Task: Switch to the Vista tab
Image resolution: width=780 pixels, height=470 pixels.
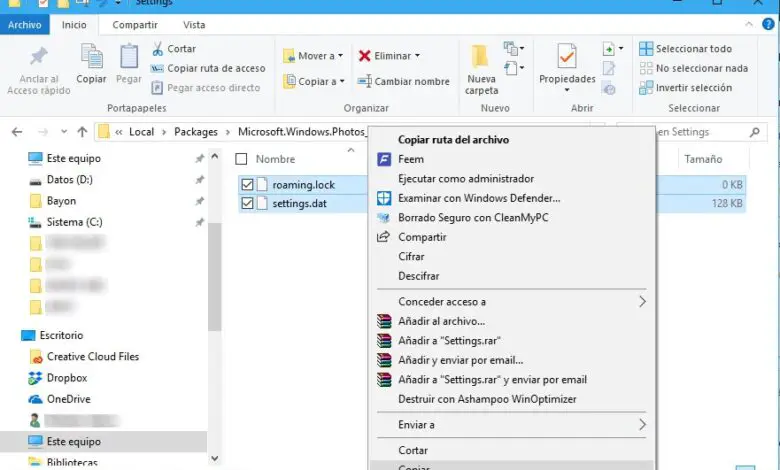Action: [194, 25]
